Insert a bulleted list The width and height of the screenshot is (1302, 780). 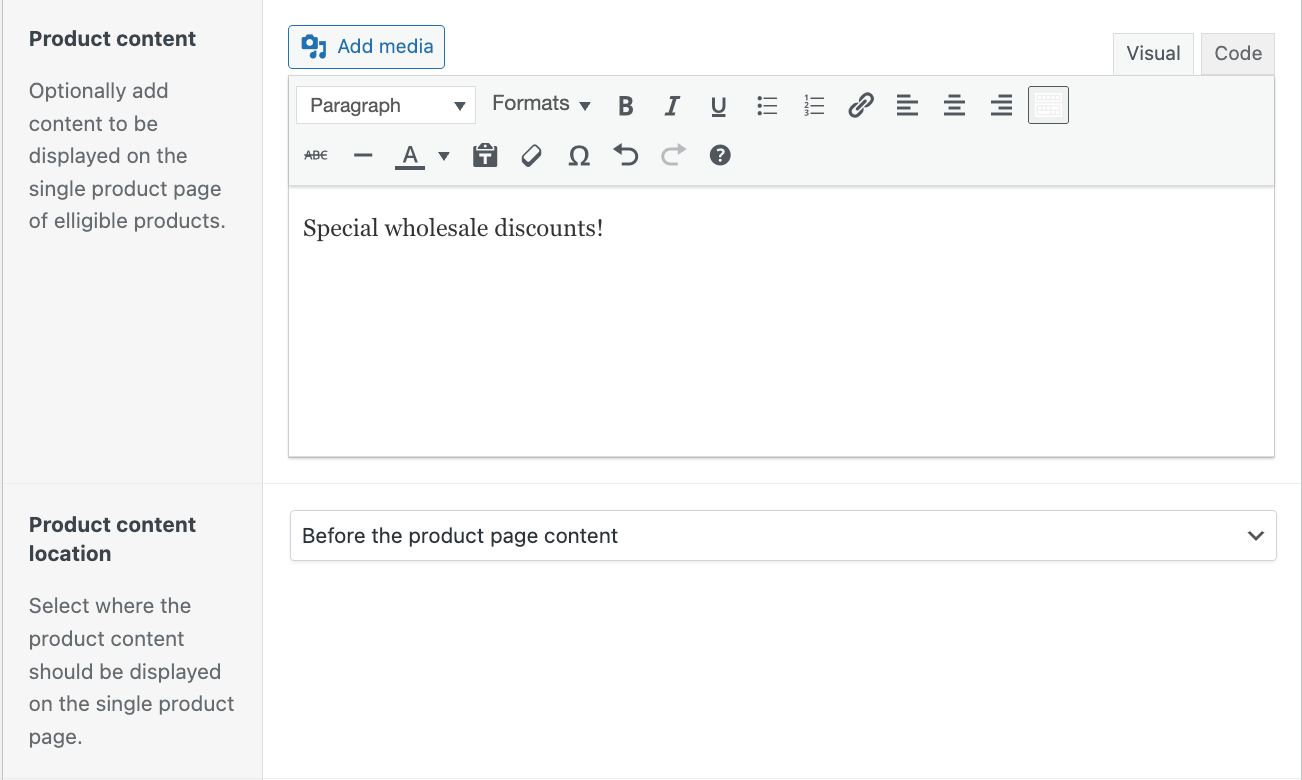tap(767, 105)
